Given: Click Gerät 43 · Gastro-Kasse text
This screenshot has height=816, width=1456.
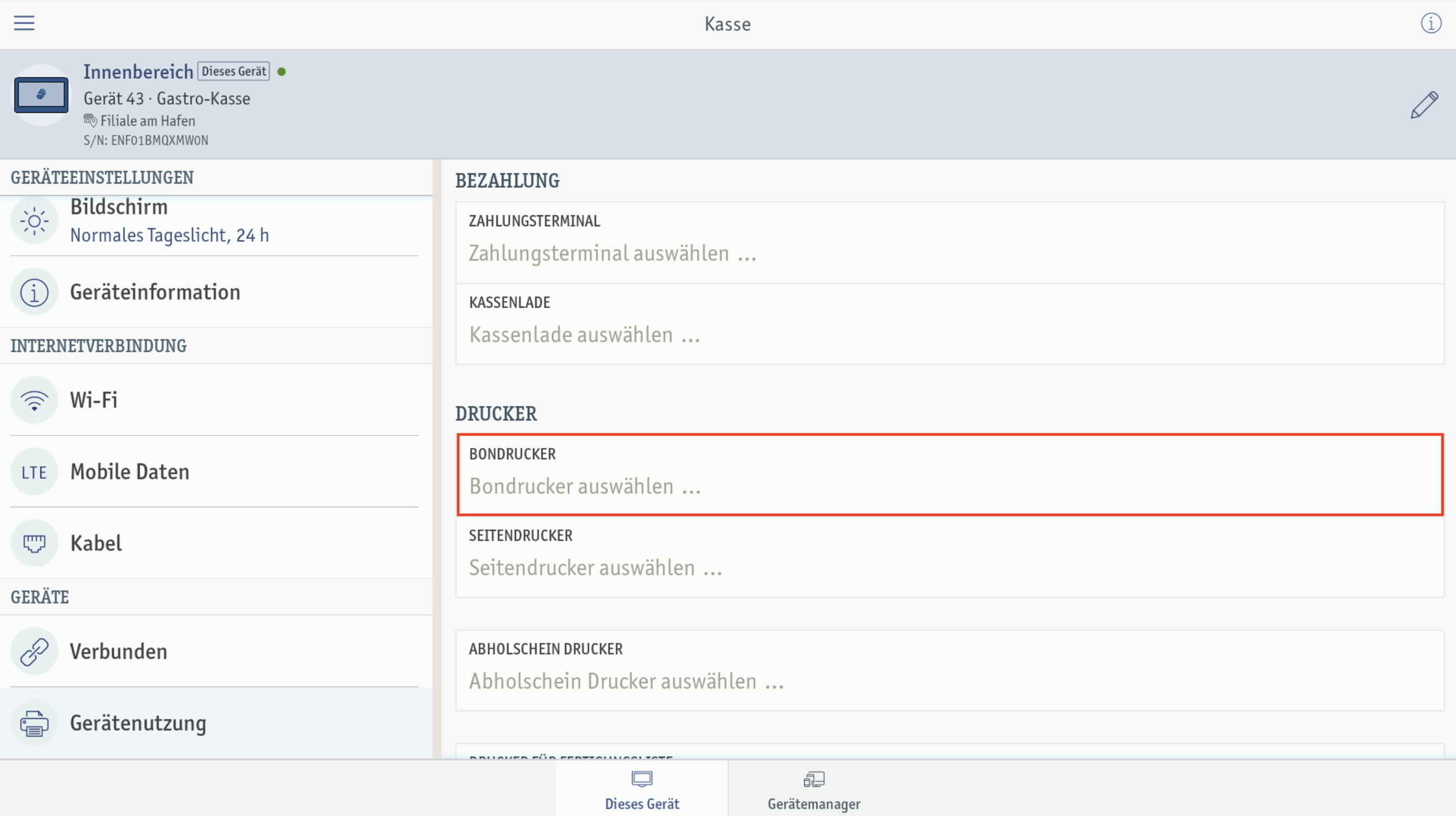Looking at the screenshot, I should (167, 98).
